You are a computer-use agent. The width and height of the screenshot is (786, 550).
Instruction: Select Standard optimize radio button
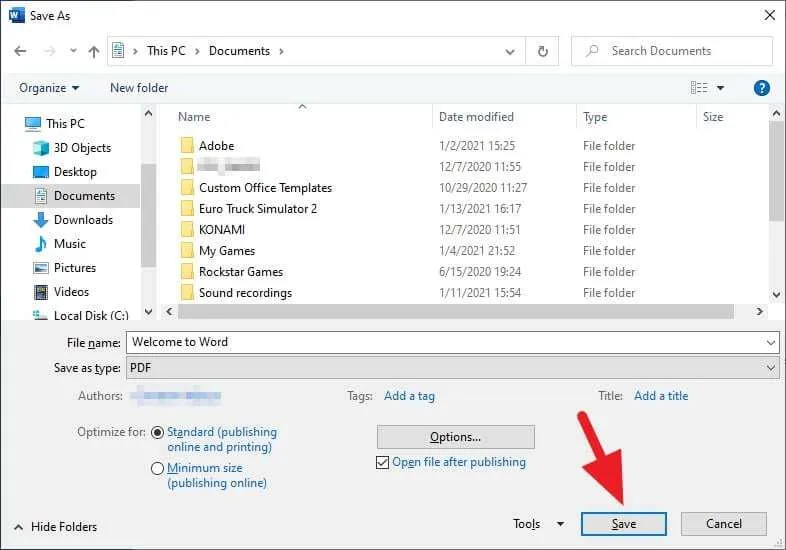157,432
